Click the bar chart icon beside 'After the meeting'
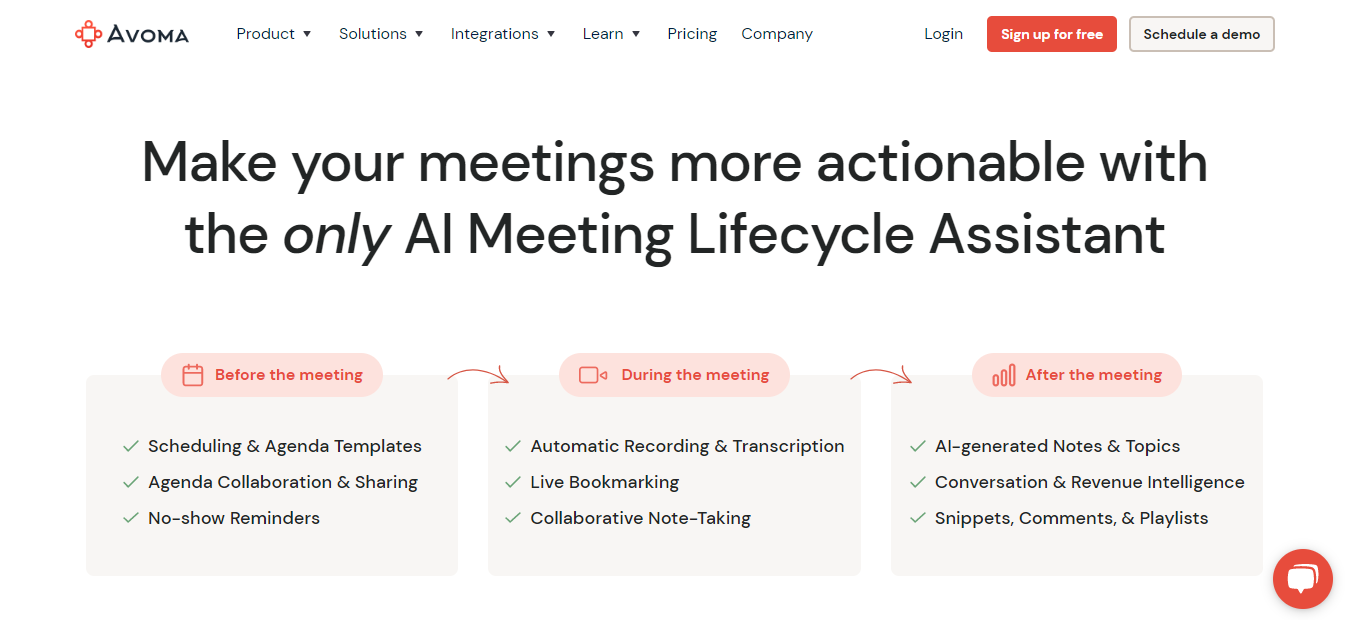 tap(1003, 375)
